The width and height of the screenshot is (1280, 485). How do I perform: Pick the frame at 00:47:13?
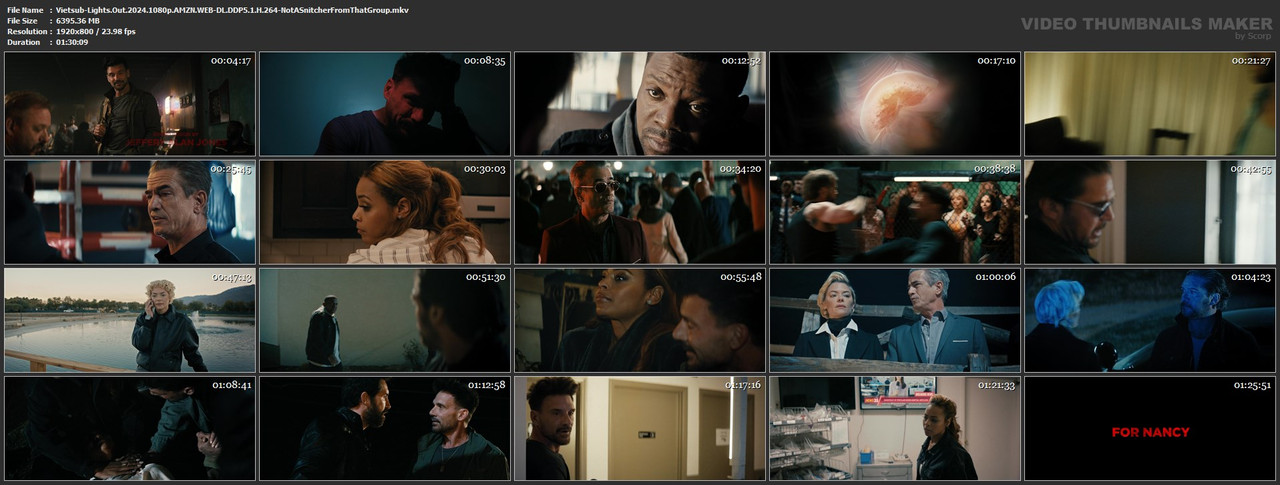tap(130, 320)
